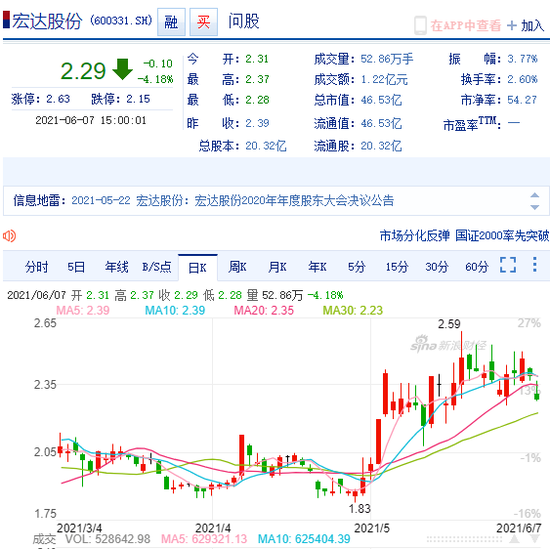The height and width of the screenshot is (549, 550).
Task: Click the 总市值 46.53亿 value
Action: click(381, 100)
